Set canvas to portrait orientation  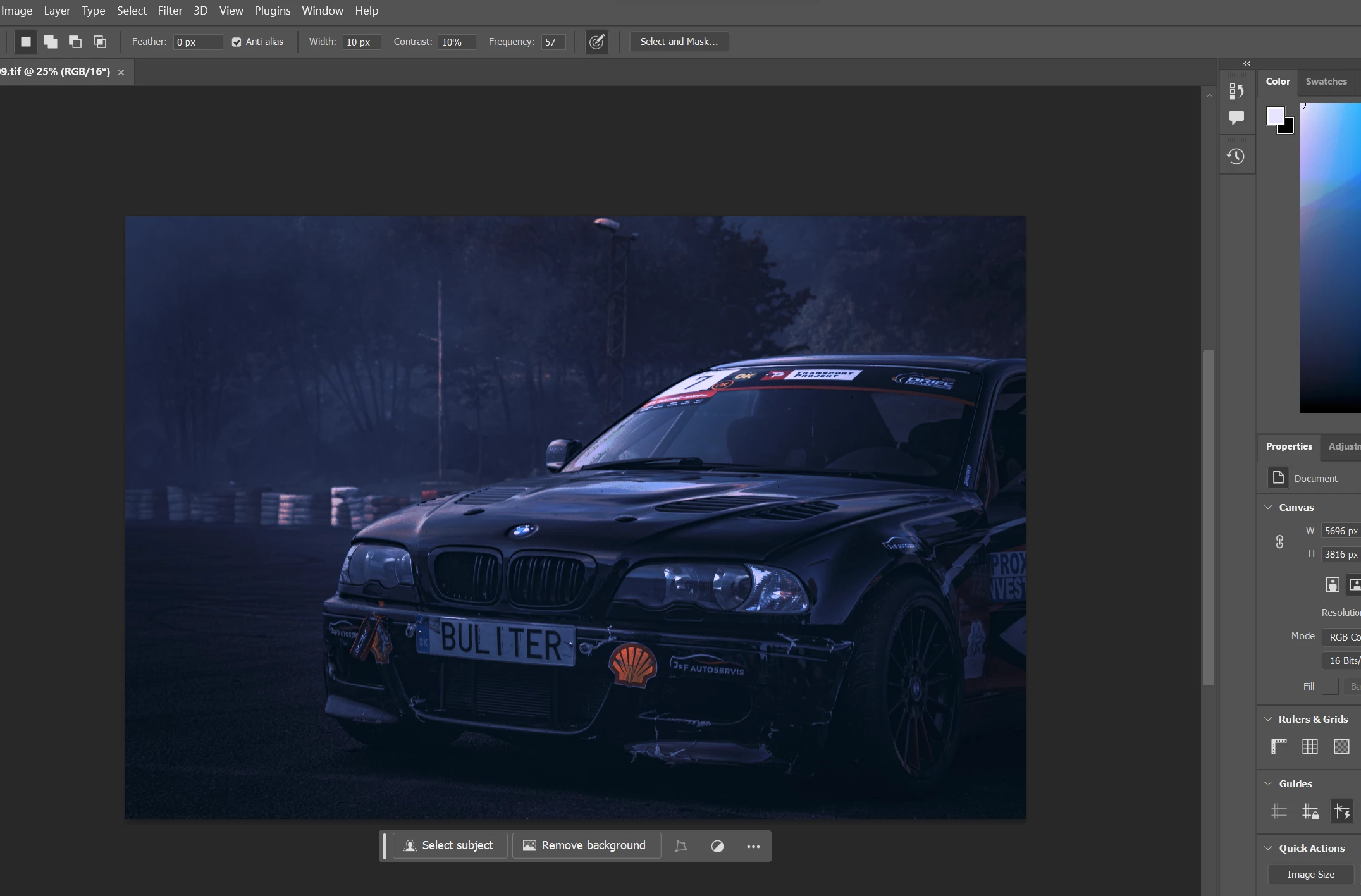(1333, 585)
